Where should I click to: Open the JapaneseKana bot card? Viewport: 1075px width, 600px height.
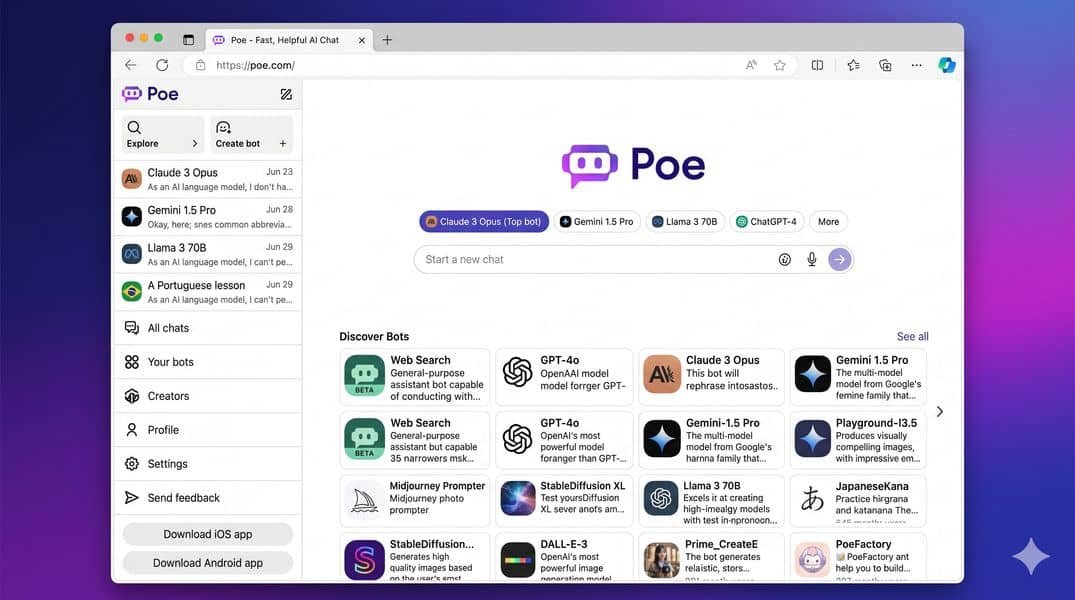858,501
